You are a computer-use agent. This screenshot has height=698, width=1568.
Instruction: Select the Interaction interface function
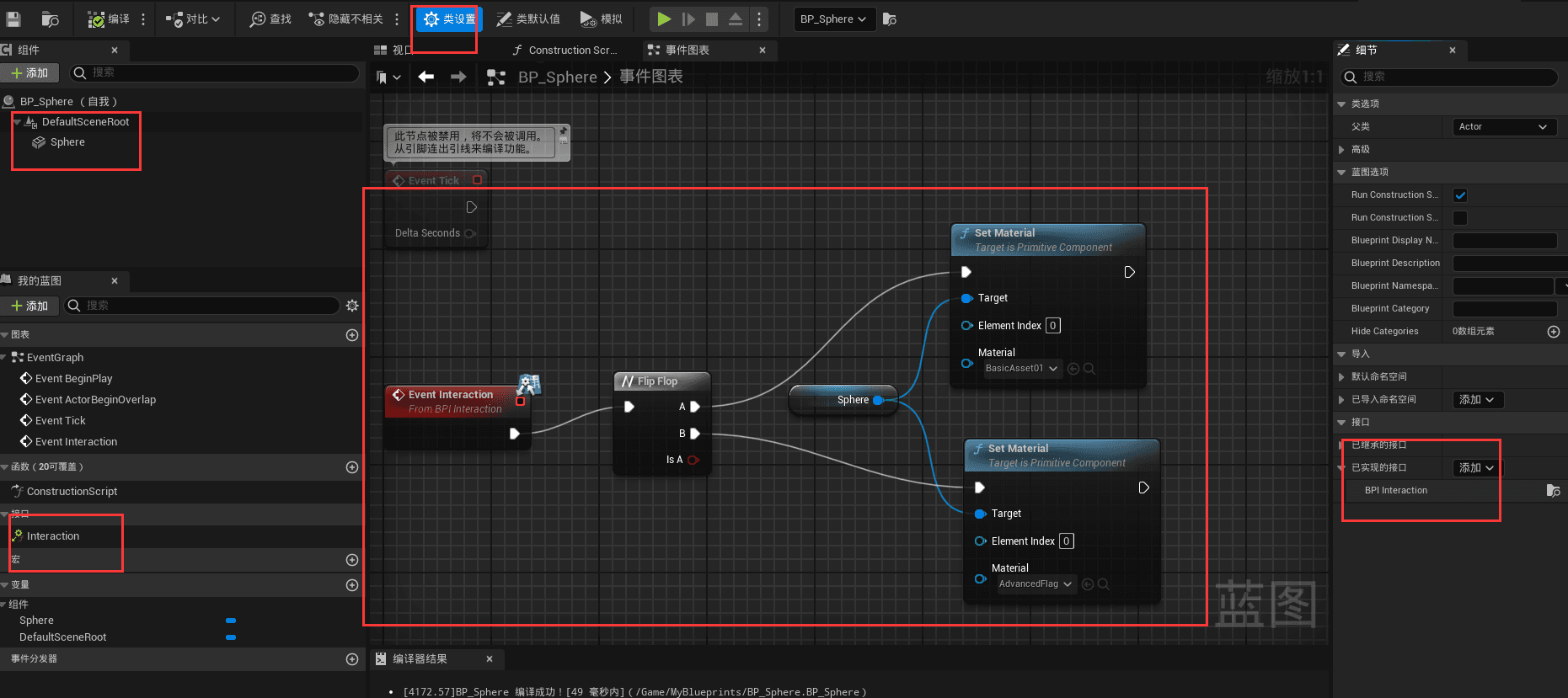coord(52,536)
